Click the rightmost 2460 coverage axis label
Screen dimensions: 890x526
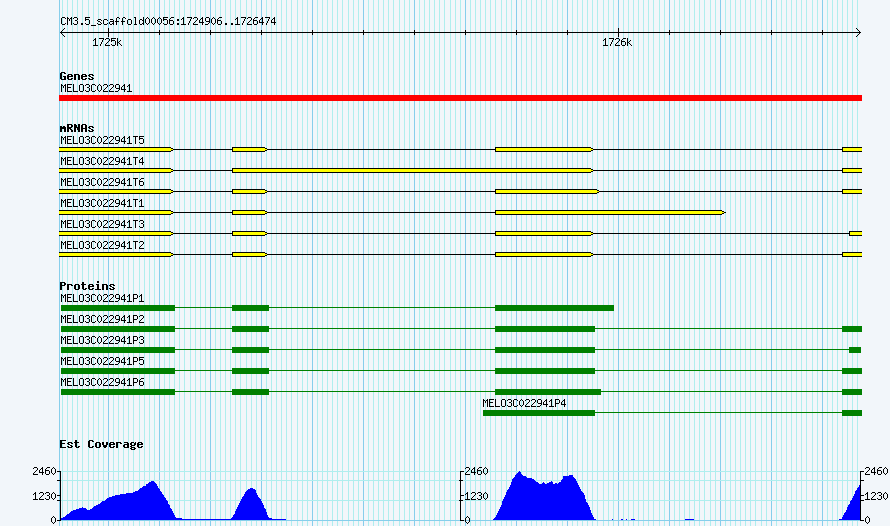pyautogui.click(x=877, y=472)
